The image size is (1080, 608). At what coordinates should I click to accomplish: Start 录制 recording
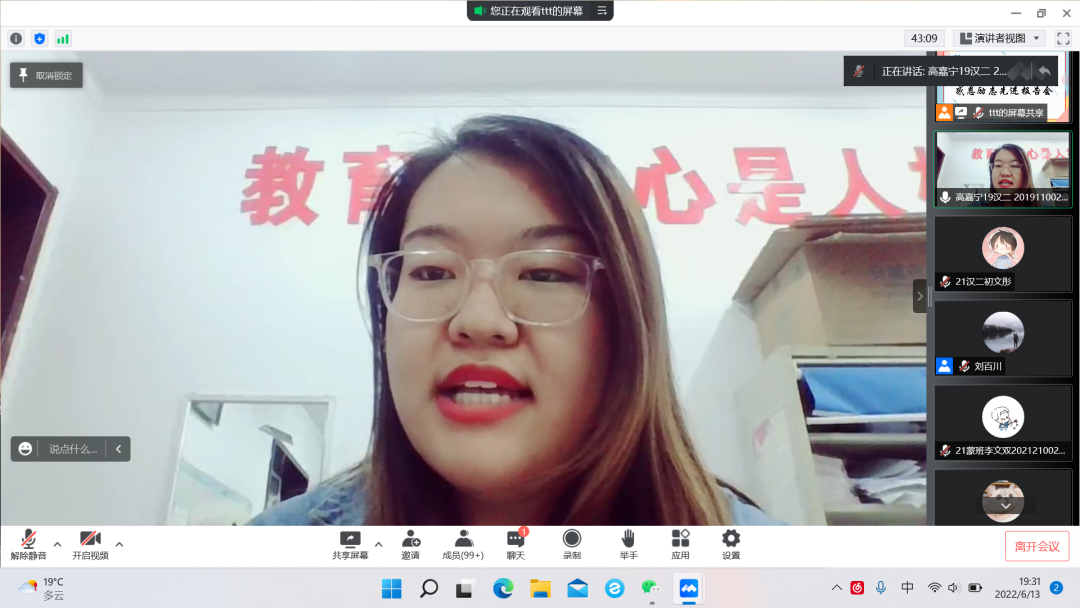click(x=571, y=544)
